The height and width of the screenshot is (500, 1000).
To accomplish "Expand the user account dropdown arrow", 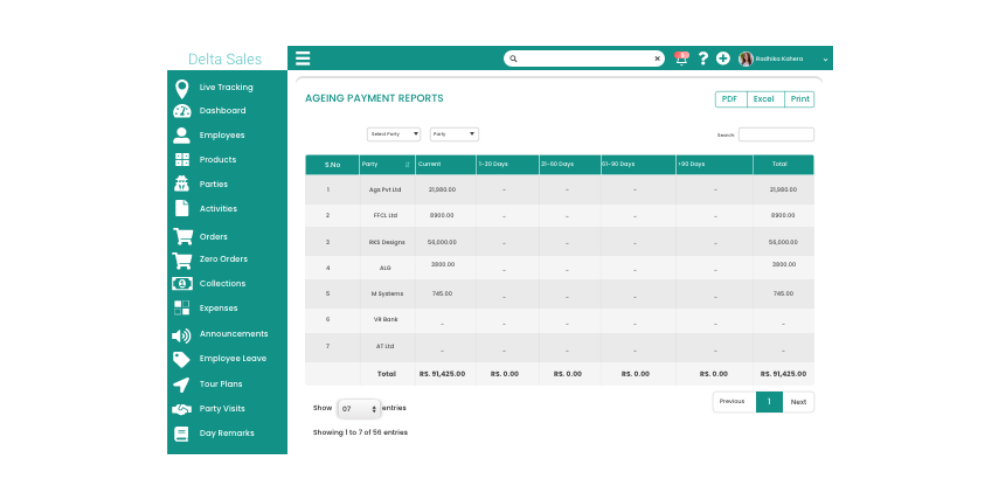I will [x=825, y=59].
